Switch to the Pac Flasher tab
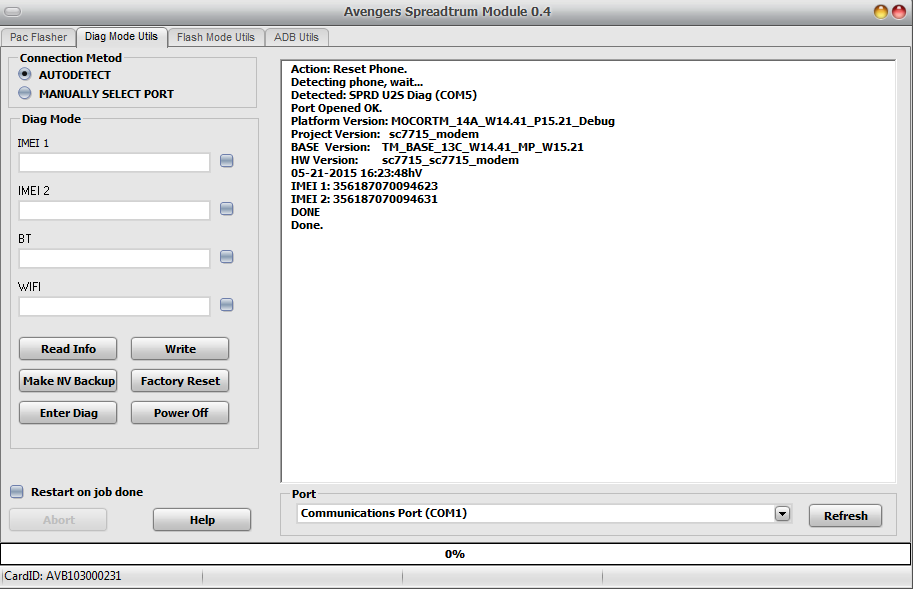Screen dimensions: 913x589 coord(38,37)
